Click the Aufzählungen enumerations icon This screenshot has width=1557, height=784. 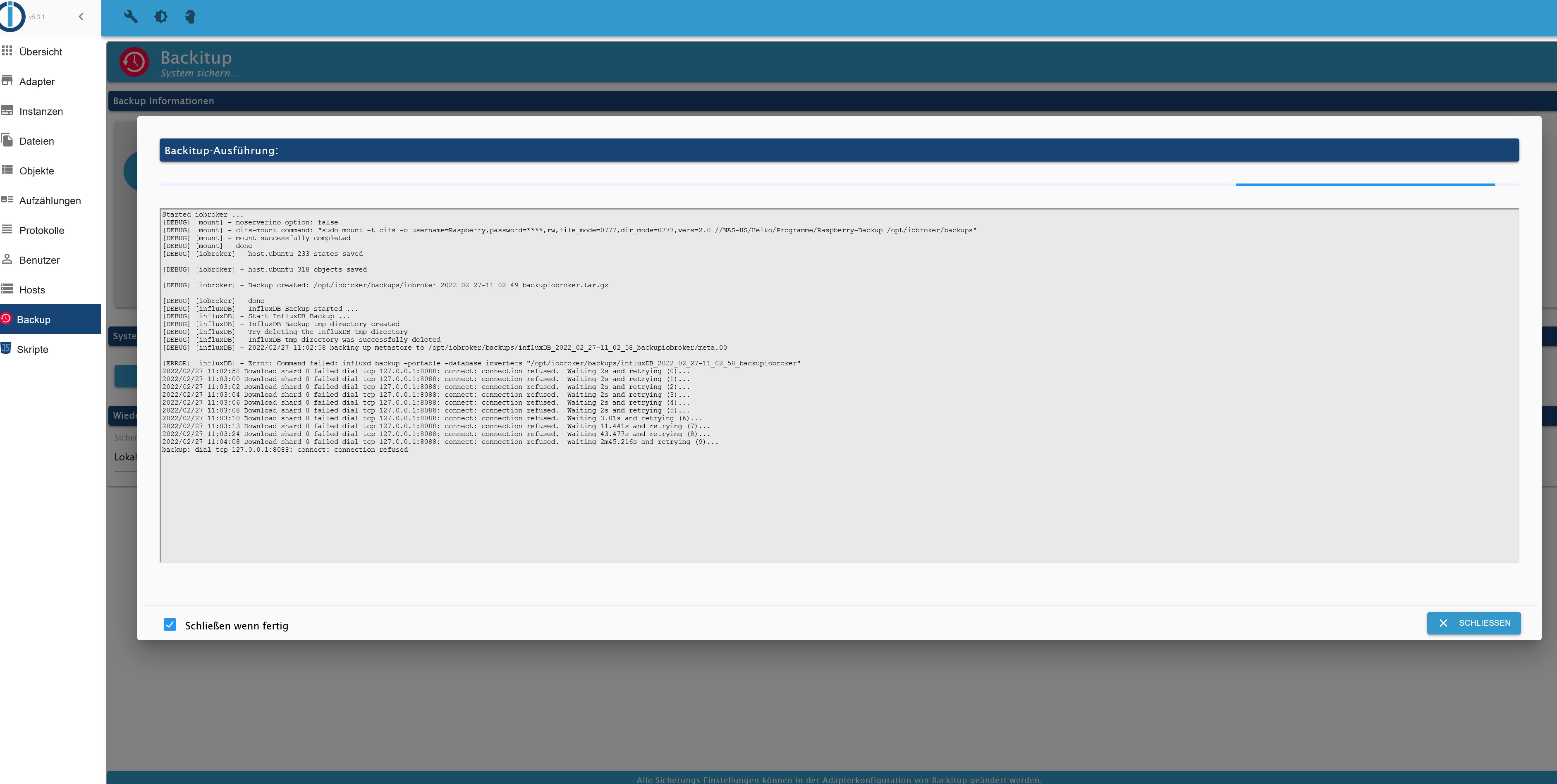[x=7, y=200]
